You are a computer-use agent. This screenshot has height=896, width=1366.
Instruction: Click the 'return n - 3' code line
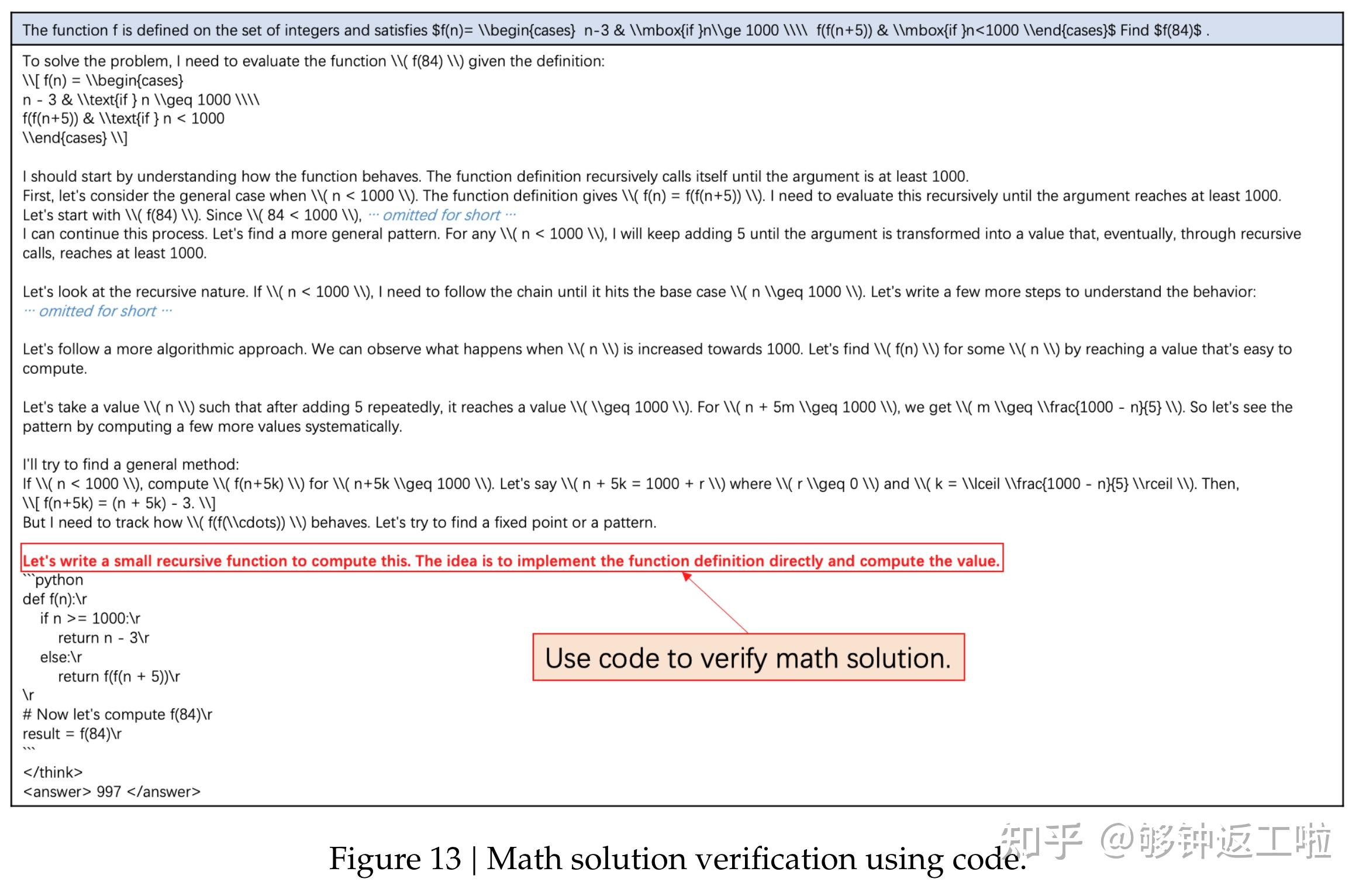(x=104, y=637)
